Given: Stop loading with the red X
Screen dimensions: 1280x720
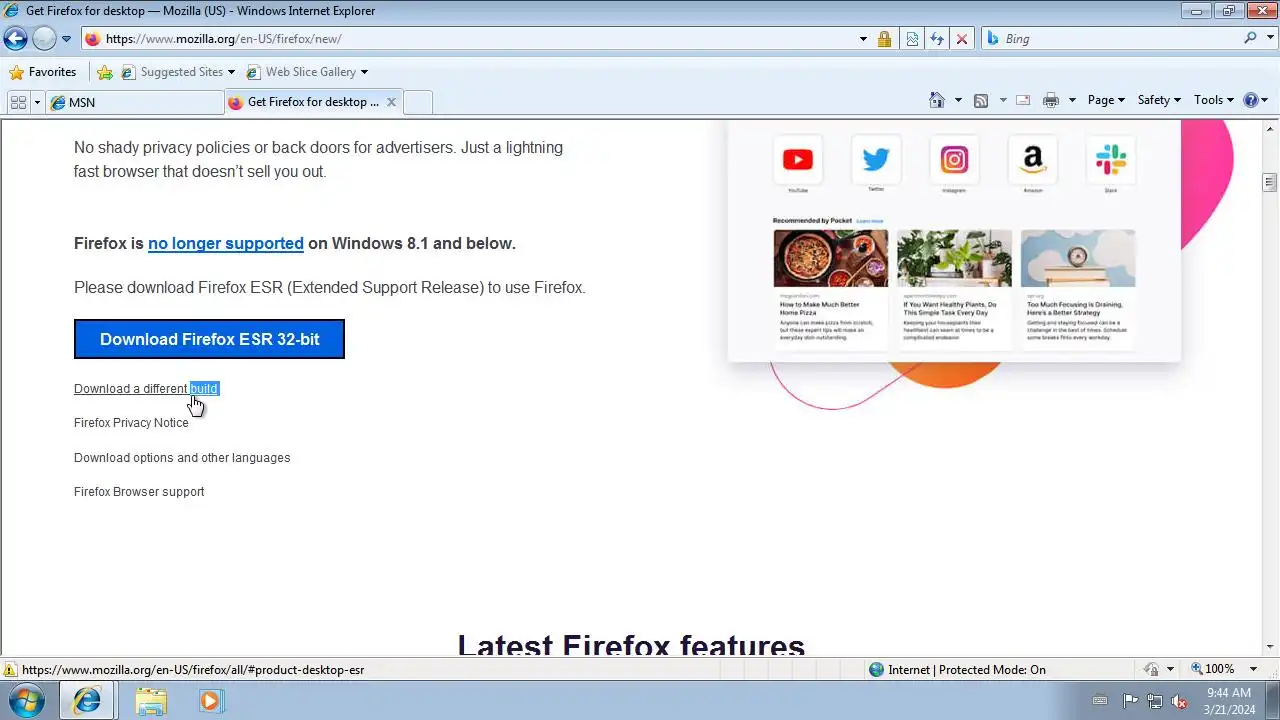Looking at the screenshot, I should pos(961,39).
